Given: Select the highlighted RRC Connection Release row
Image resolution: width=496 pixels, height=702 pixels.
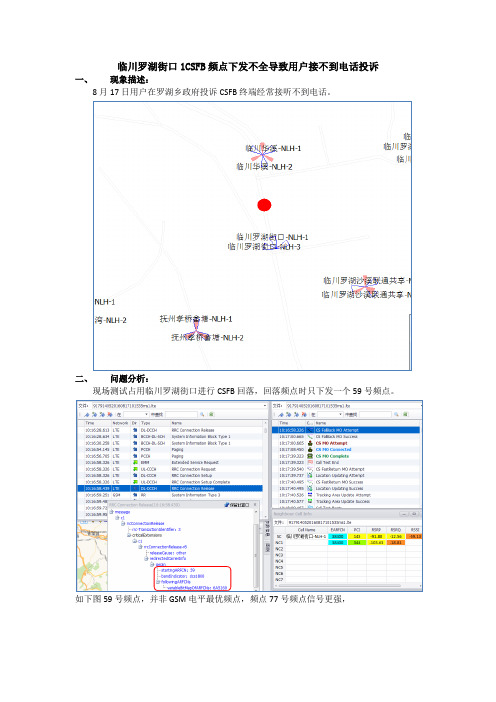Looking at the screenshot, I should (170, 488).
